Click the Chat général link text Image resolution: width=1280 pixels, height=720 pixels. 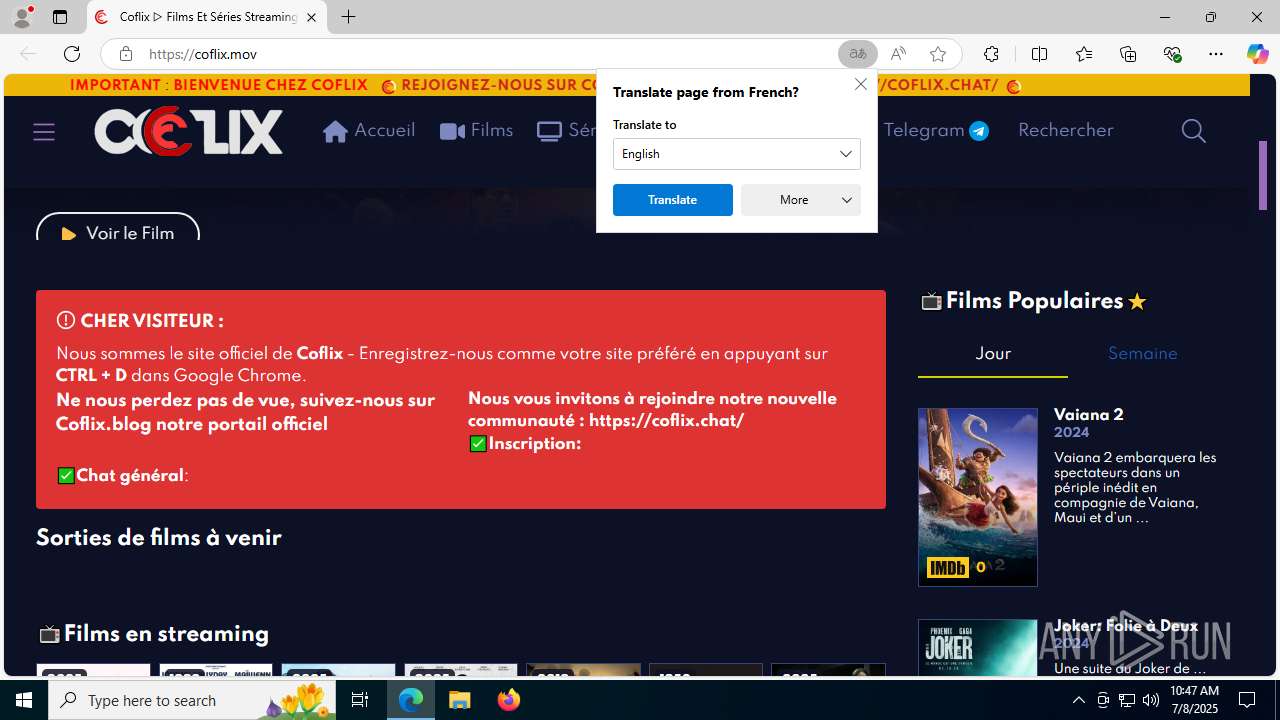(131, 476)
